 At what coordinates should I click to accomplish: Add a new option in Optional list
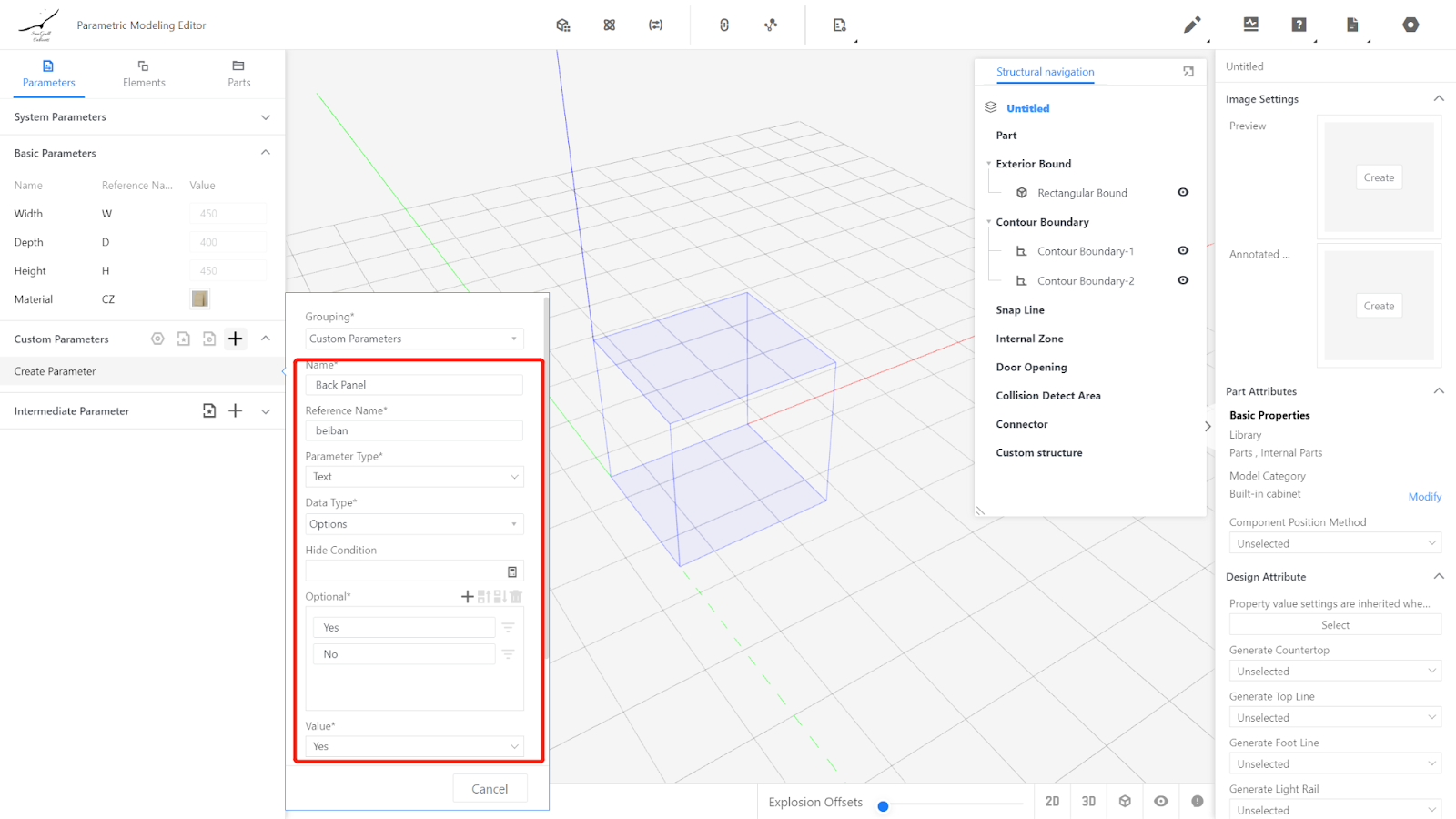[x=468, y=597]
